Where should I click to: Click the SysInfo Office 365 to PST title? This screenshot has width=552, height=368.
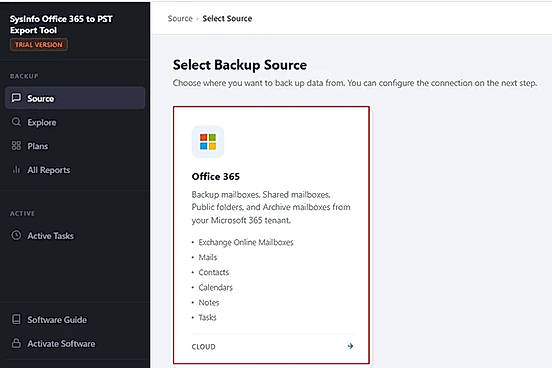click(61, 24)
